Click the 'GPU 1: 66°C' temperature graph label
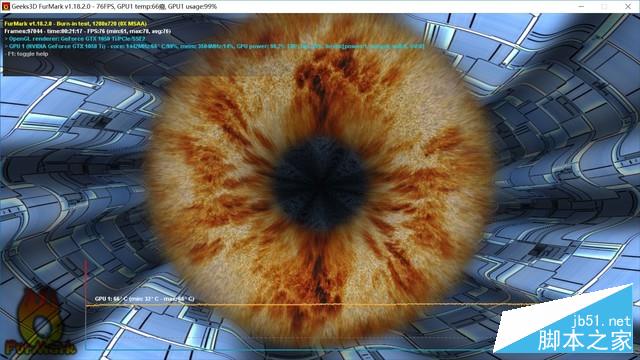Image resolution: width=640 pixels, height=360 pixels. (144, 299)
